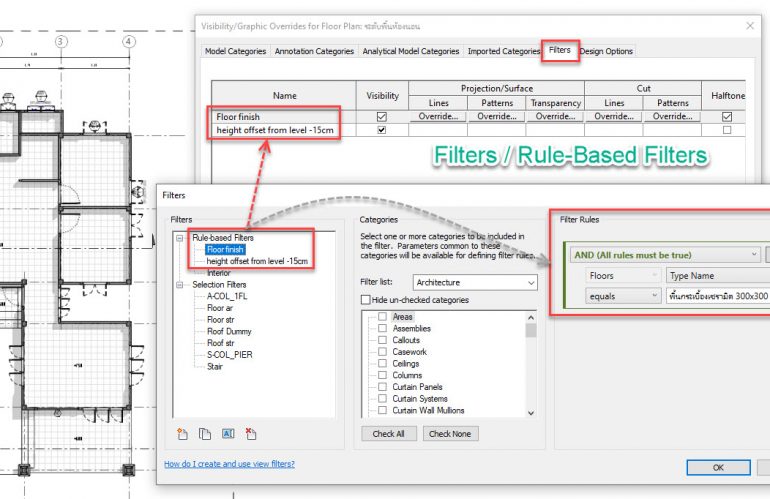This screenshot has height=499, width=770.
Task: Select 'Roof str' selection filter
Action: [x=220, y=343]
